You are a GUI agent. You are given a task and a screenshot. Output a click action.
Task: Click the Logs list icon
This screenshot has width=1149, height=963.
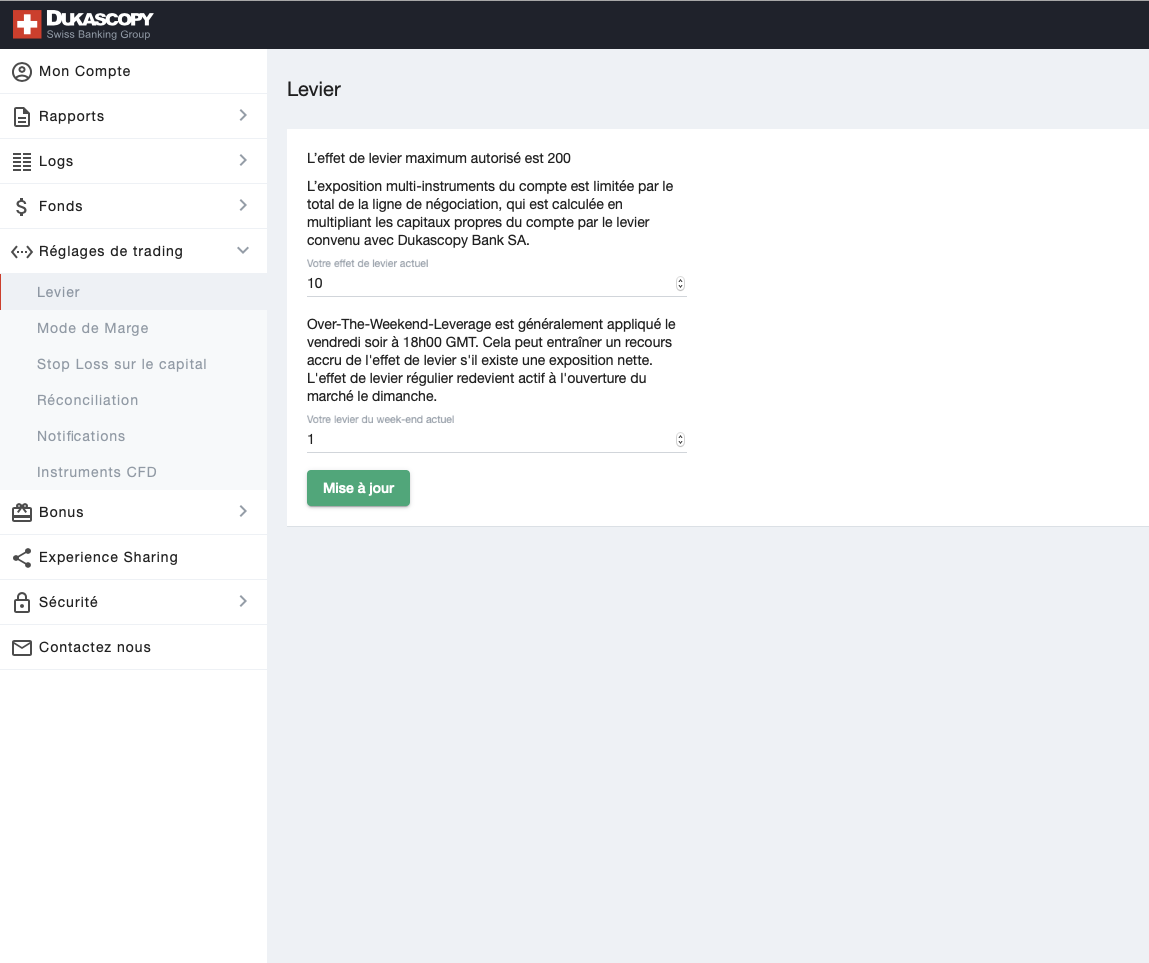pyautogui.click(x=21, y=162)
